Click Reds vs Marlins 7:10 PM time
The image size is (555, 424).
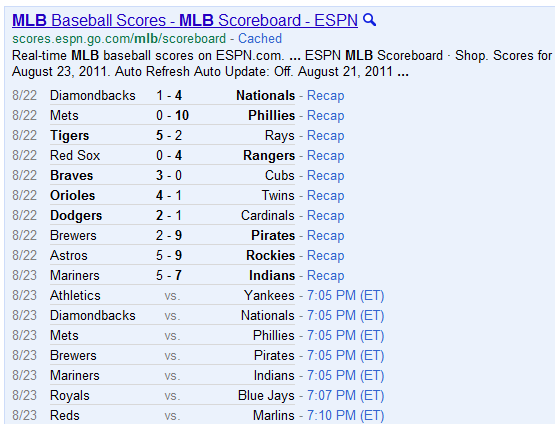pyautogui.click(x=345, y=416)
